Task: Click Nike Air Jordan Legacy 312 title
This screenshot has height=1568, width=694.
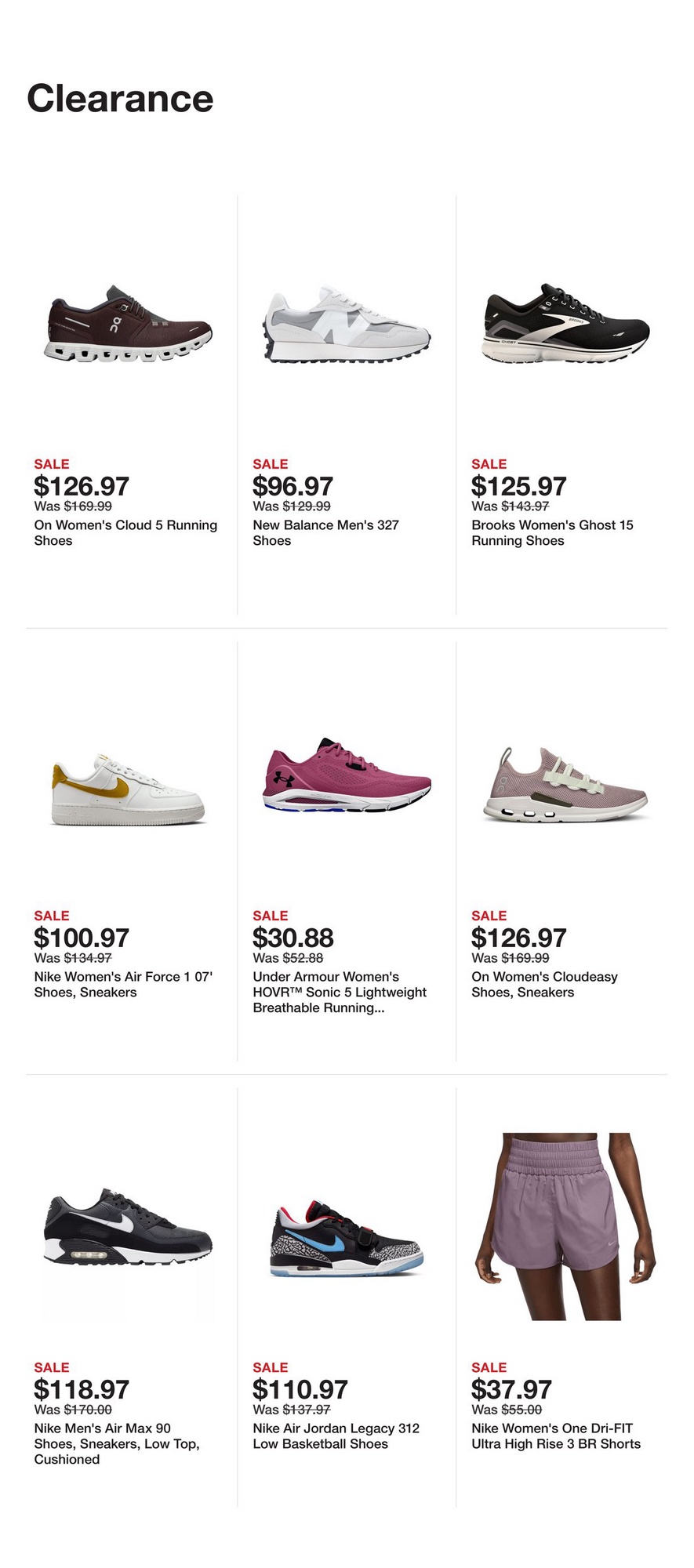Action: (336, 1436)
